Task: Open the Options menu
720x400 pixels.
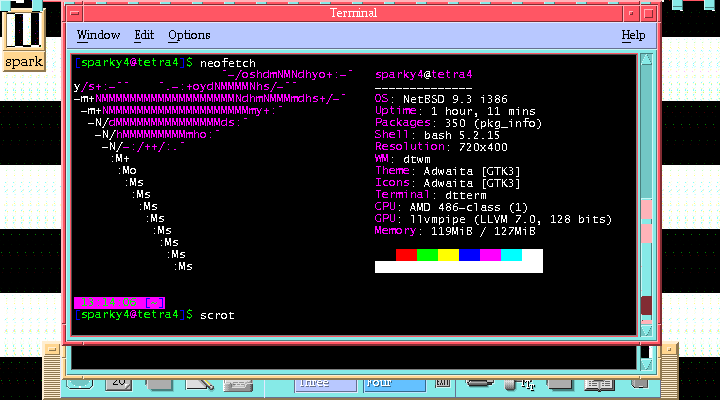Action: click(189, 35)
